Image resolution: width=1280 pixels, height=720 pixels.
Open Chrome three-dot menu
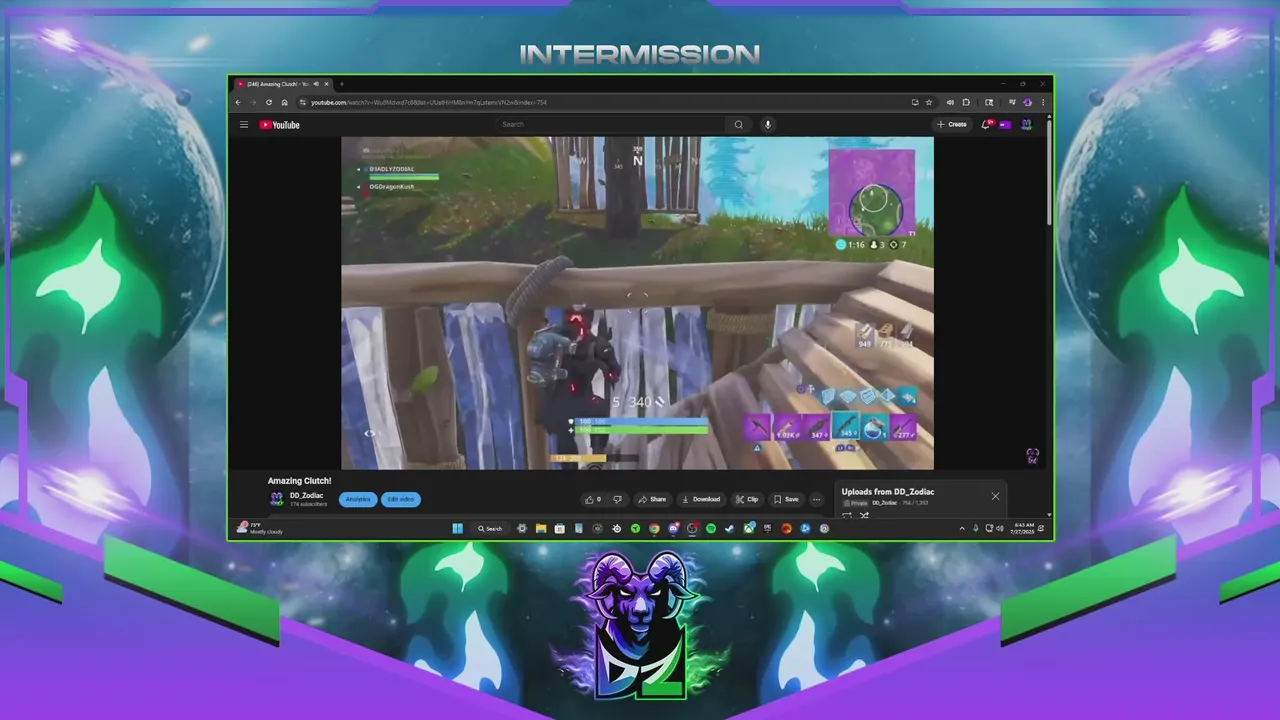(1043, 102)
